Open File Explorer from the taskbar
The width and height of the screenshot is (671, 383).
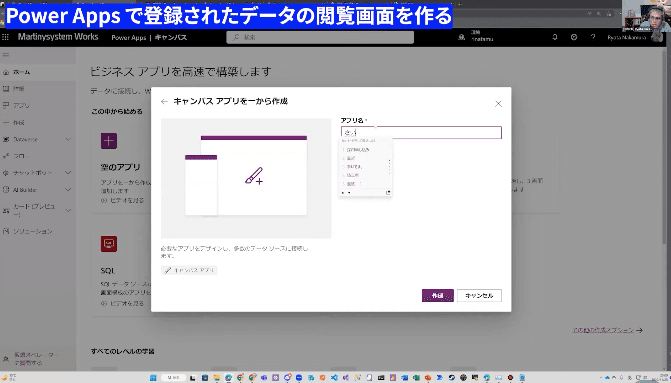click(x=217, y=378)
